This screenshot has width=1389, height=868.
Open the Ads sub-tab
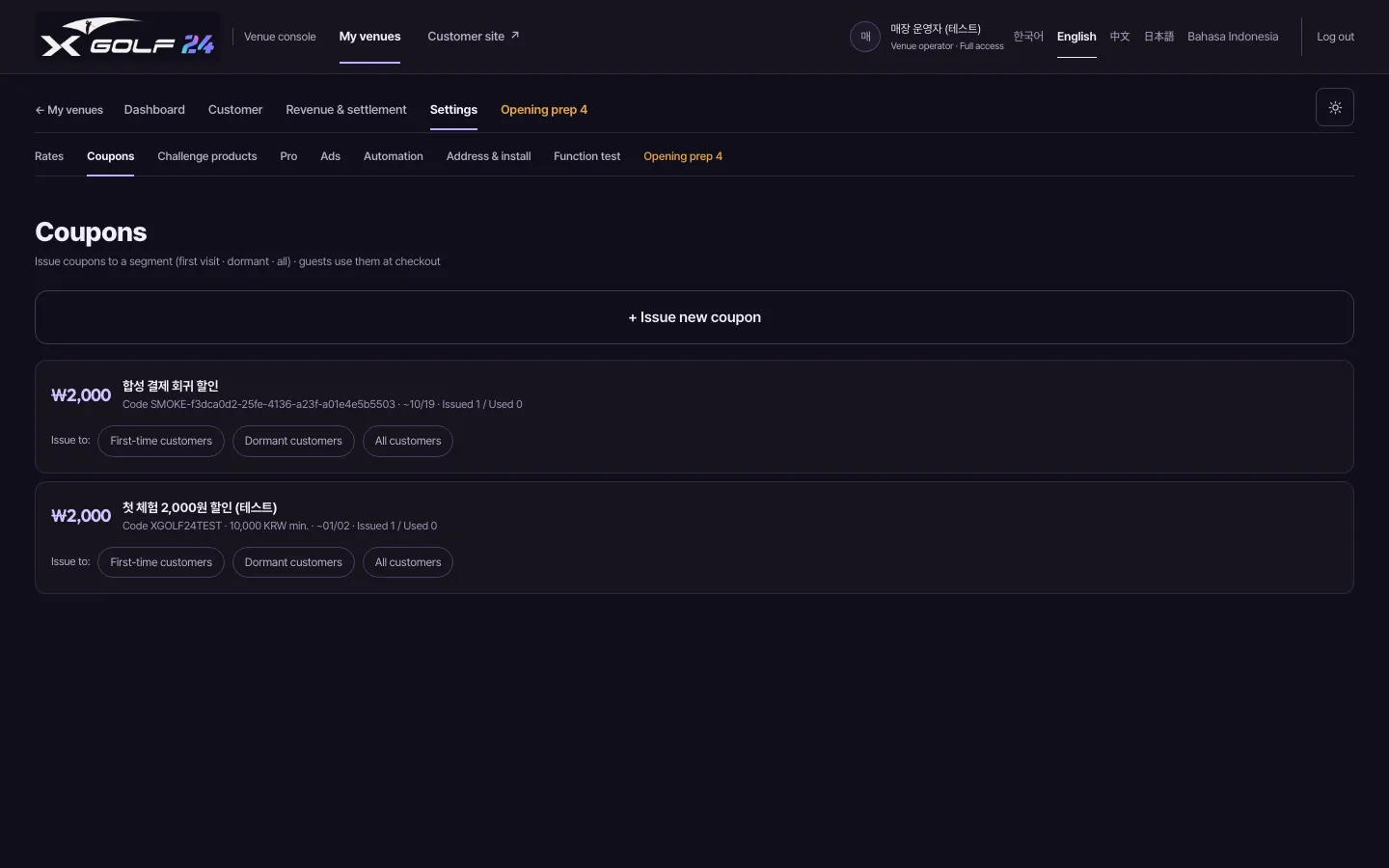pos(330,156)
